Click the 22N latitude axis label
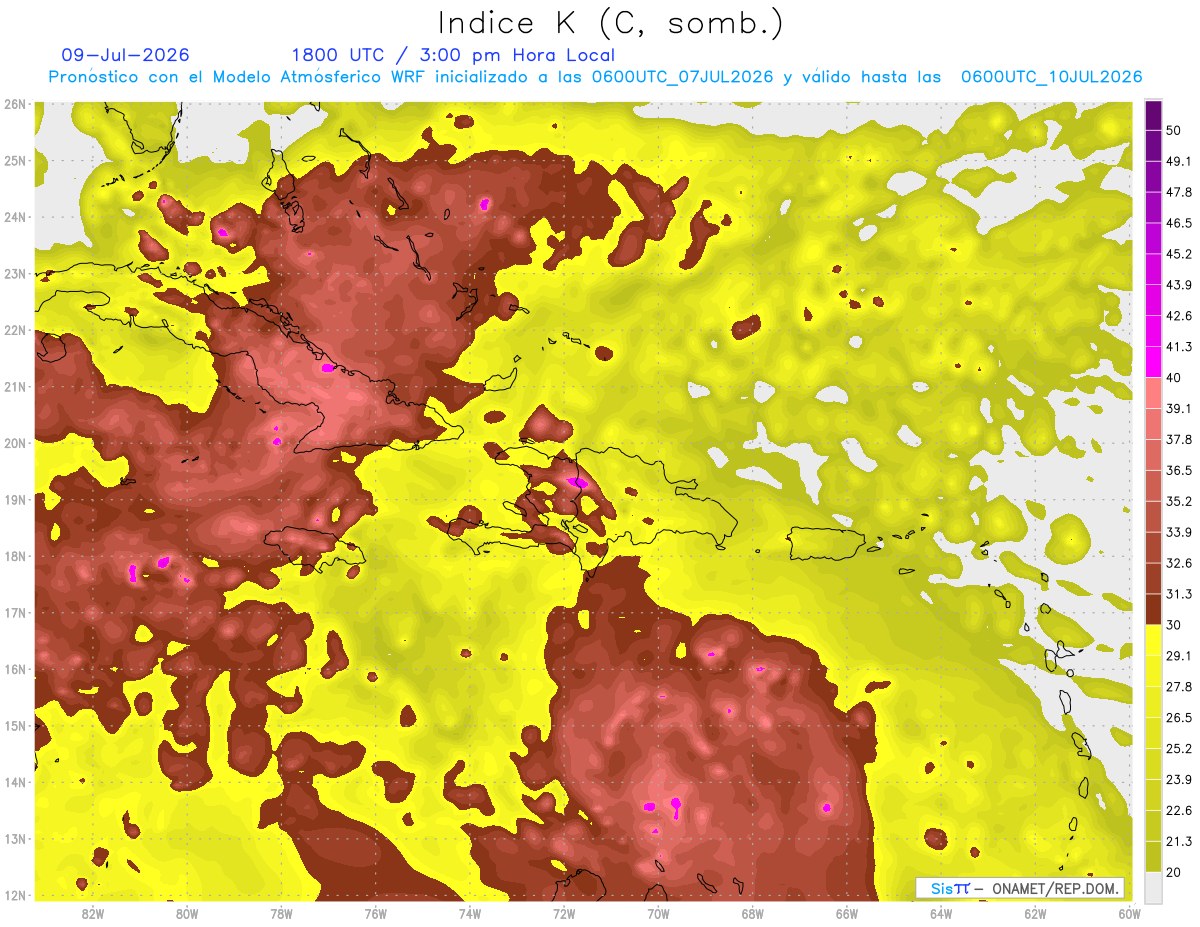This screenshot has width=1200, height=927. 14,330
